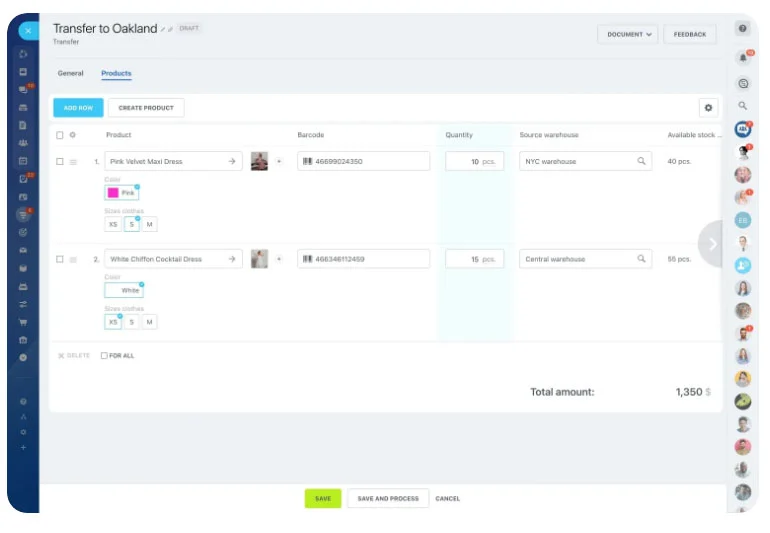The image size is (770, 533).
Task: Click the search icon in right sidebar
Action: pos(743,105)
